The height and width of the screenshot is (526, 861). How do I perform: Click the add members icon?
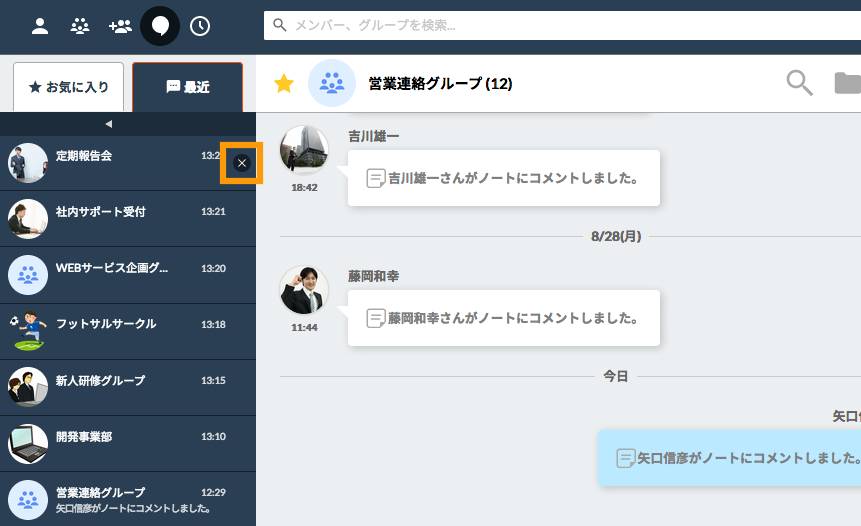120,26
